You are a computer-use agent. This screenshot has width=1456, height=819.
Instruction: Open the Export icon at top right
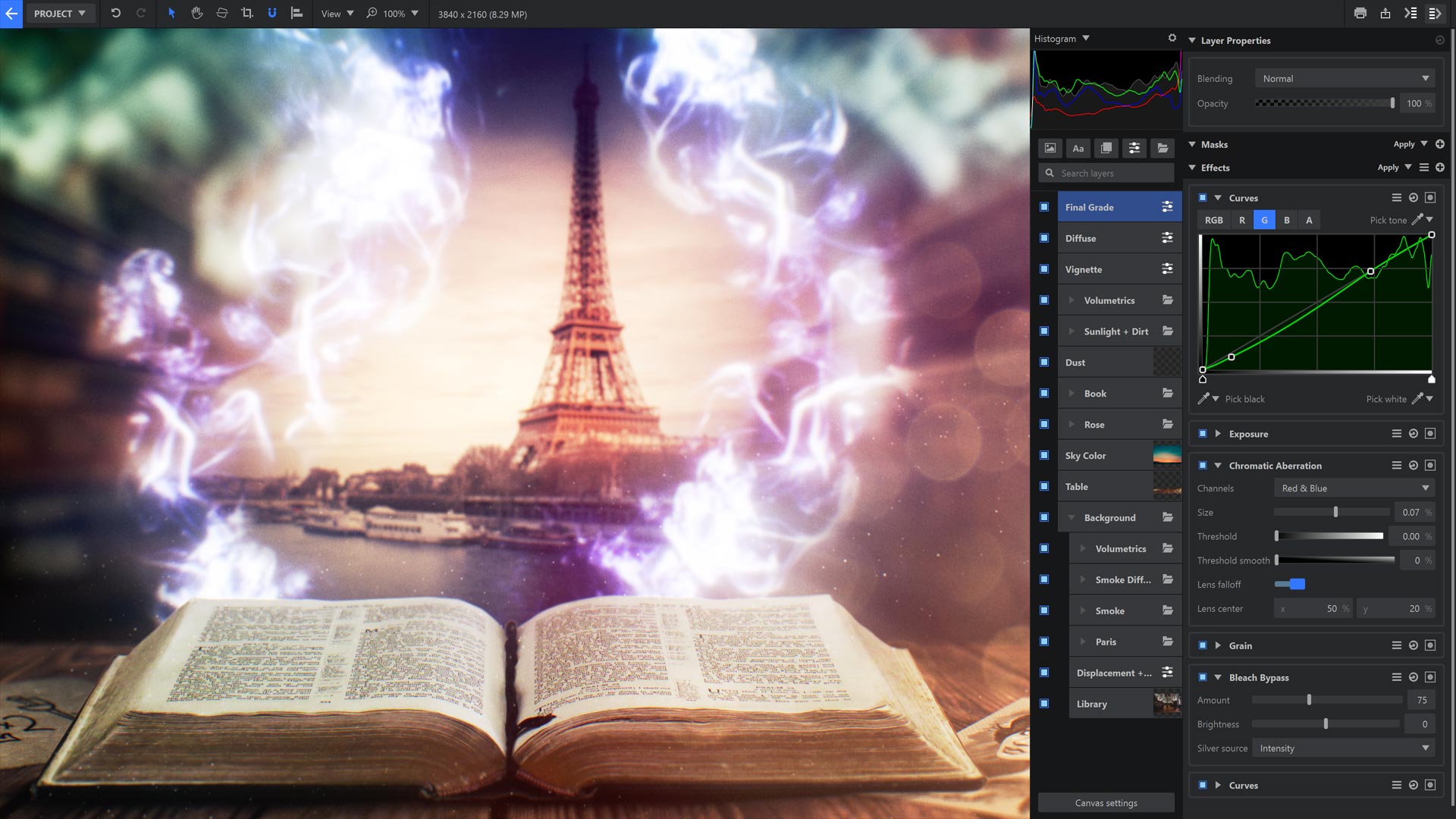pos(1385,13)
